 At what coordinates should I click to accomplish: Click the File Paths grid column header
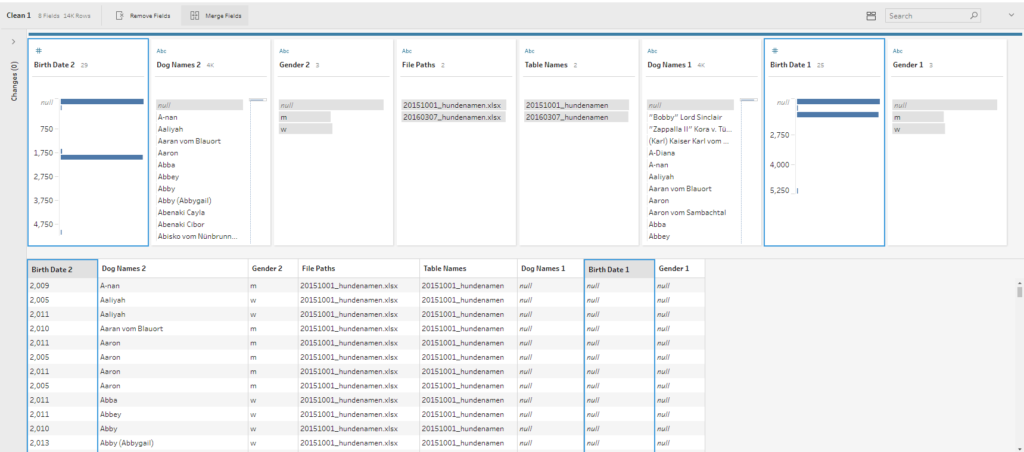click(359, 268)
